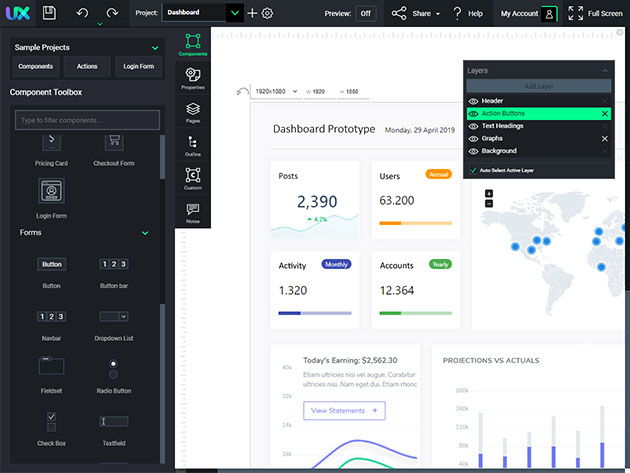The image size is (630, 473).
Task: Open the Login Form sample project
Action: click(139, 66)
